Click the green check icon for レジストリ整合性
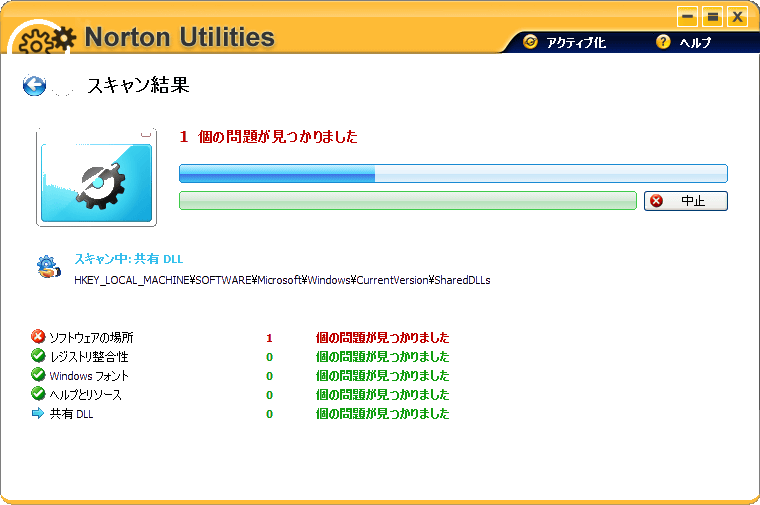This screenshot has width=760, height=505. click(x=38, y=356)
